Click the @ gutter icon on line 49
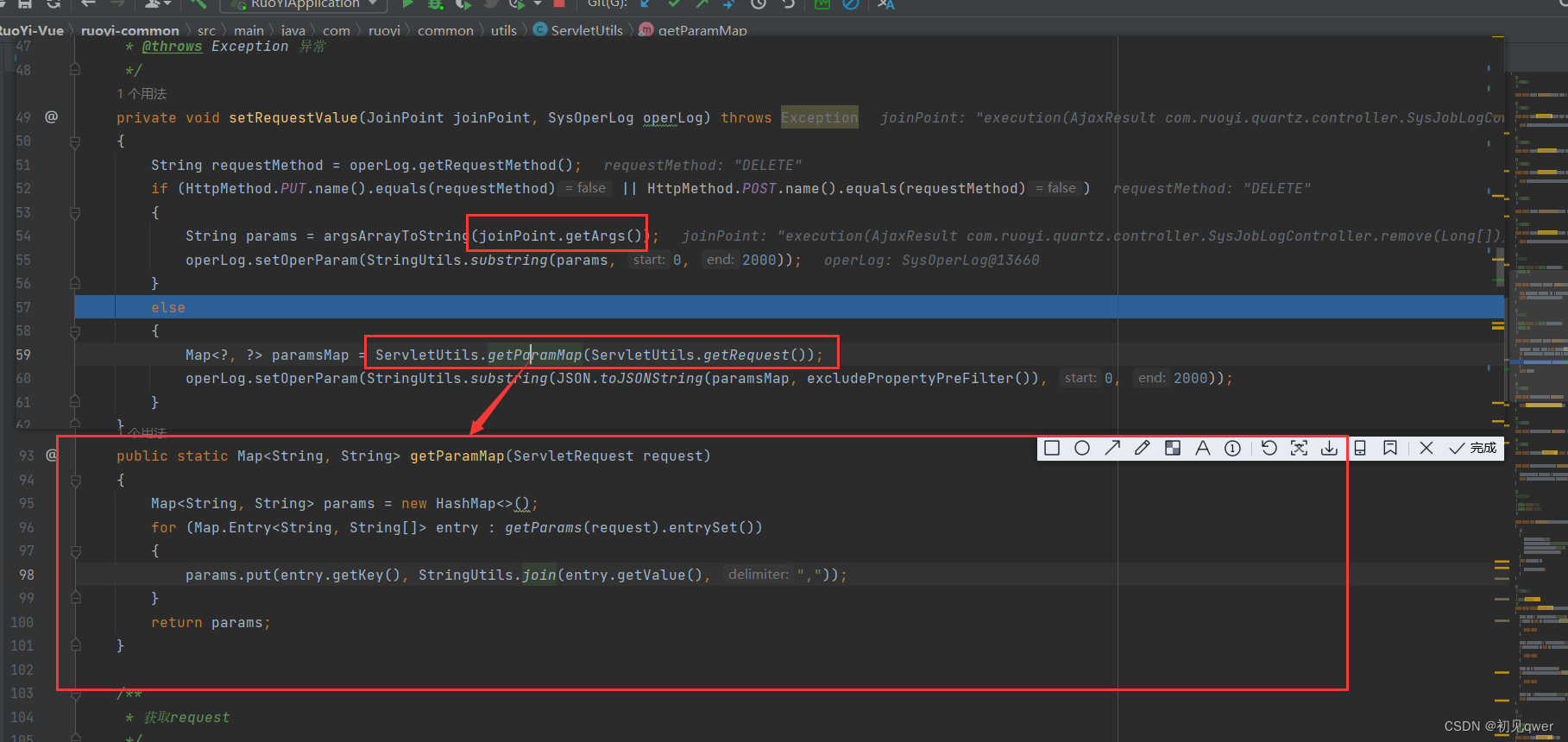The width and height of the screenshot is (1568, 742). [x=52, y=116]
